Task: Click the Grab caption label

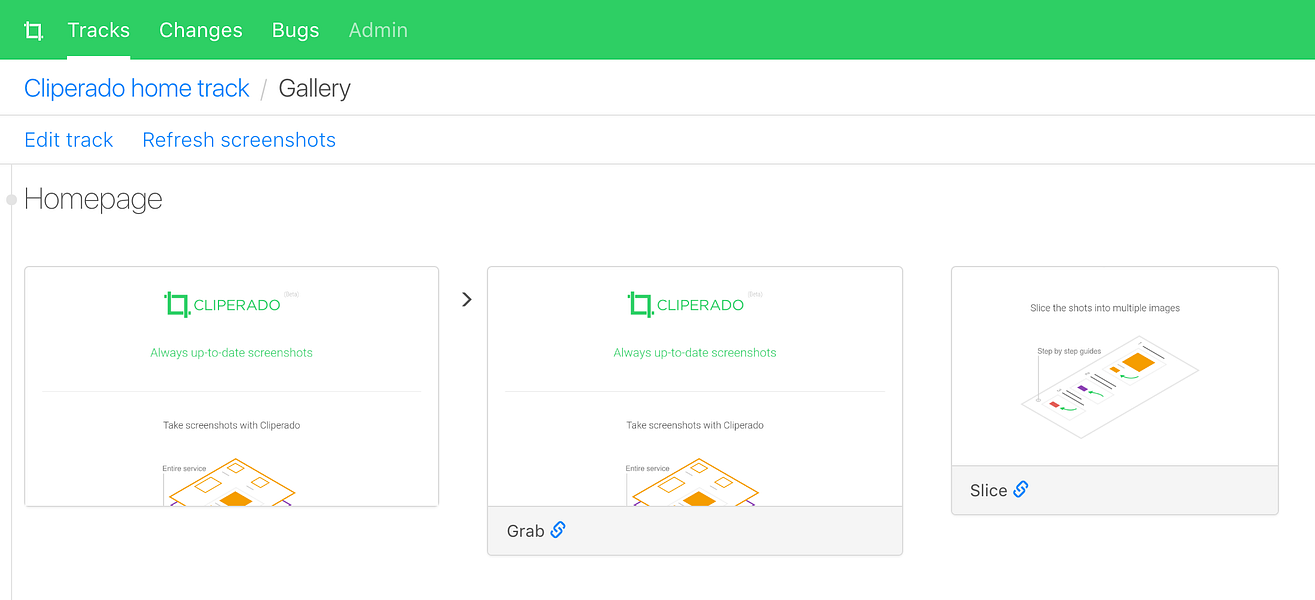Action: tap(526, 531)
